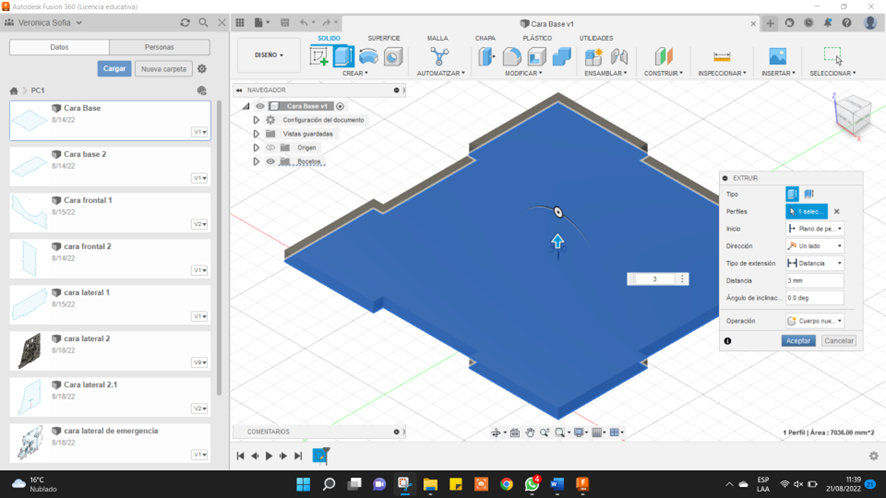Viewport: 886px width, 498px height.
Task: Click the Combine modify tool
Action: pos(562,57)
